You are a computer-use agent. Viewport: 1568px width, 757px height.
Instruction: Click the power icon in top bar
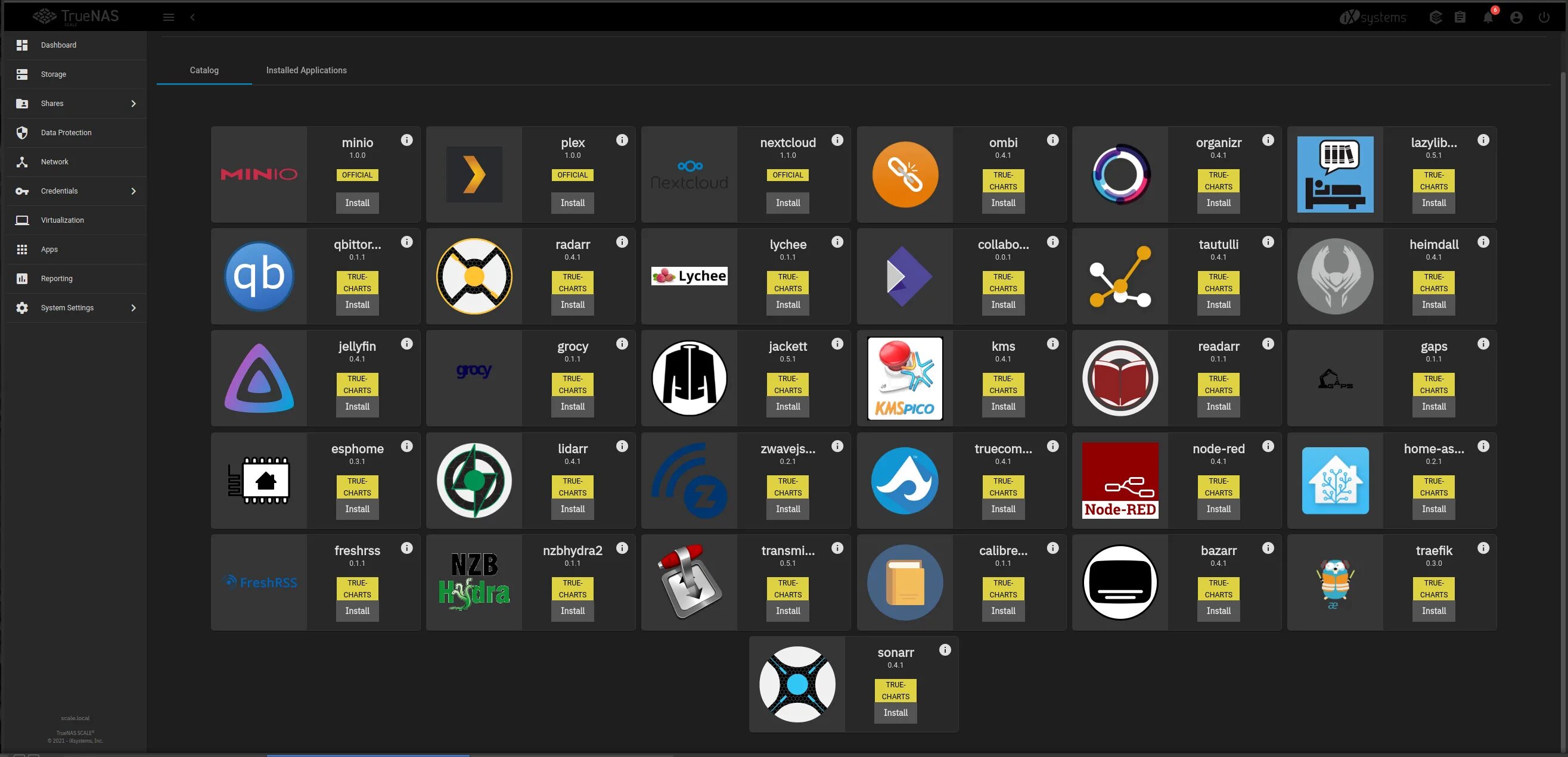coord(1544,18)
